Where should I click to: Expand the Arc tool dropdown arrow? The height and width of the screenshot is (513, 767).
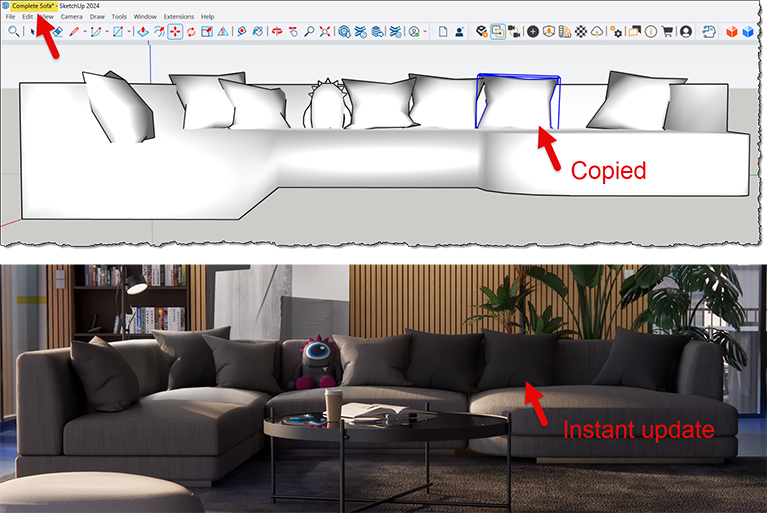point(107,32)
